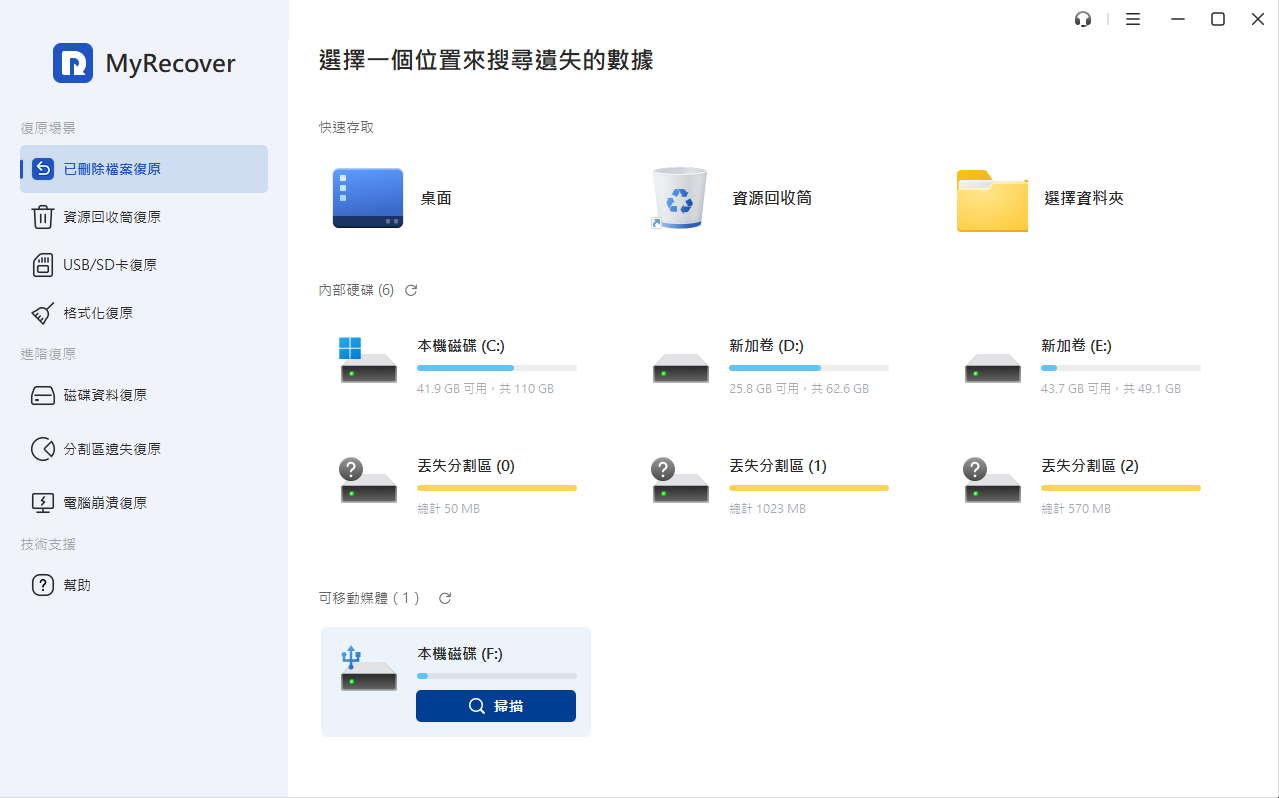Click the MyRecover app name text
The image size is (1279, 798).
click(x=171, y=64)
